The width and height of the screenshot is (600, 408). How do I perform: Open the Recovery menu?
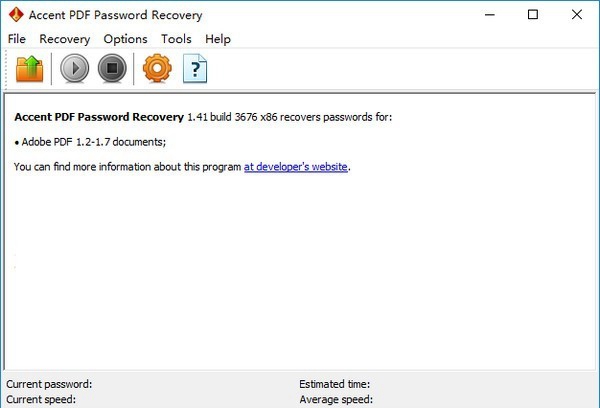pos(65,39)
